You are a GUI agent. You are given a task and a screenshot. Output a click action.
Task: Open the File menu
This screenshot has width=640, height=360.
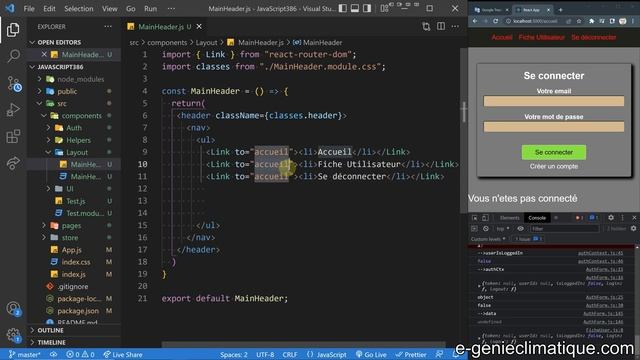(x=29, y=9)
